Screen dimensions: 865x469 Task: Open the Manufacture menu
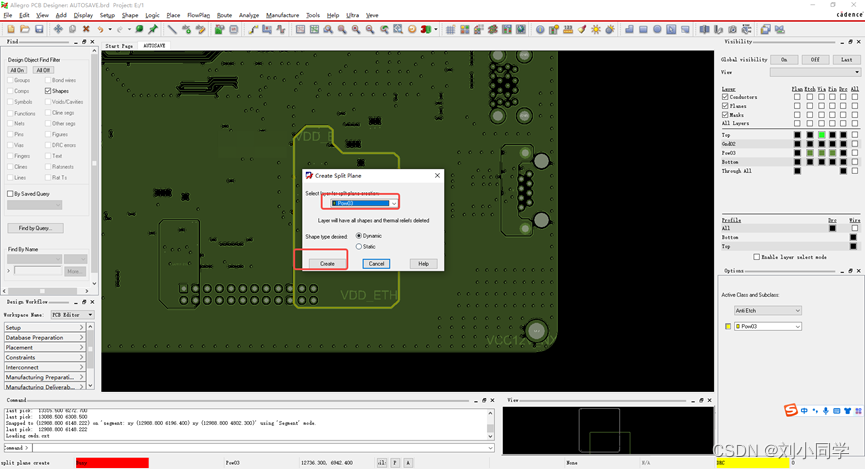tap(282, 15)
